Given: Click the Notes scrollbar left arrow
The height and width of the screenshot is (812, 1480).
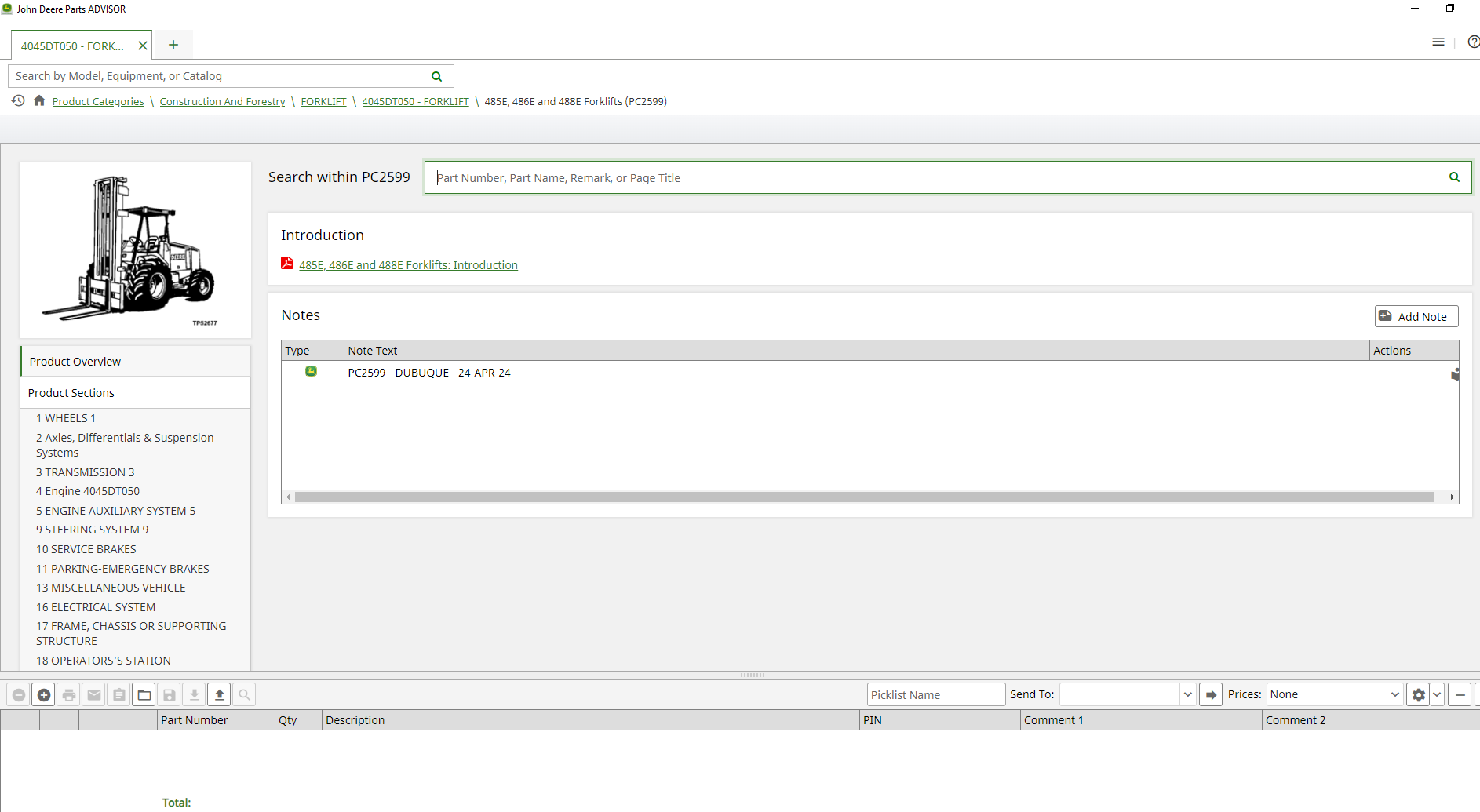Looking at the screenshot, I should [x=289, y=497].
